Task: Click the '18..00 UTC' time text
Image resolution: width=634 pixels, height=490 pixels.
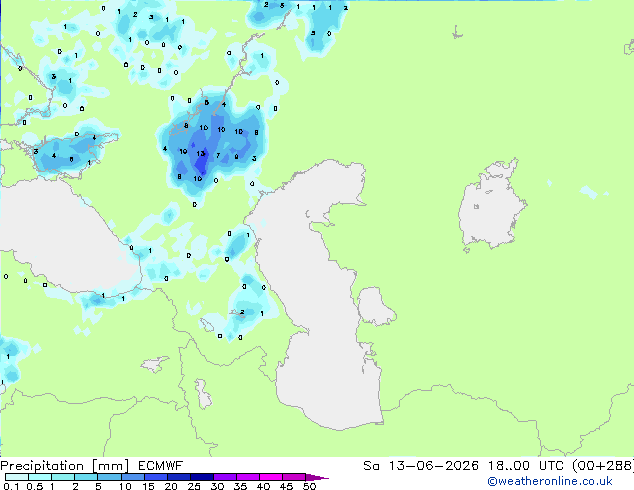Action: click(526, 466)
